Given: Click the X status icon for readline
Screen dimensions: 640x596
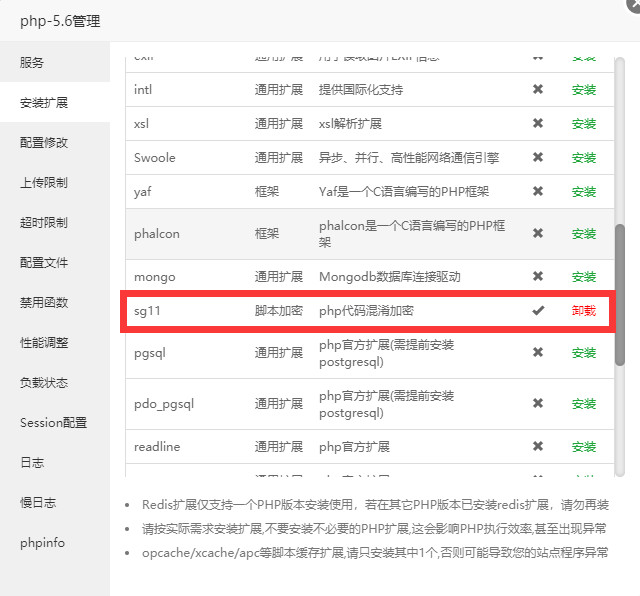Looking at the screenshot, I should tap(538, 447).
